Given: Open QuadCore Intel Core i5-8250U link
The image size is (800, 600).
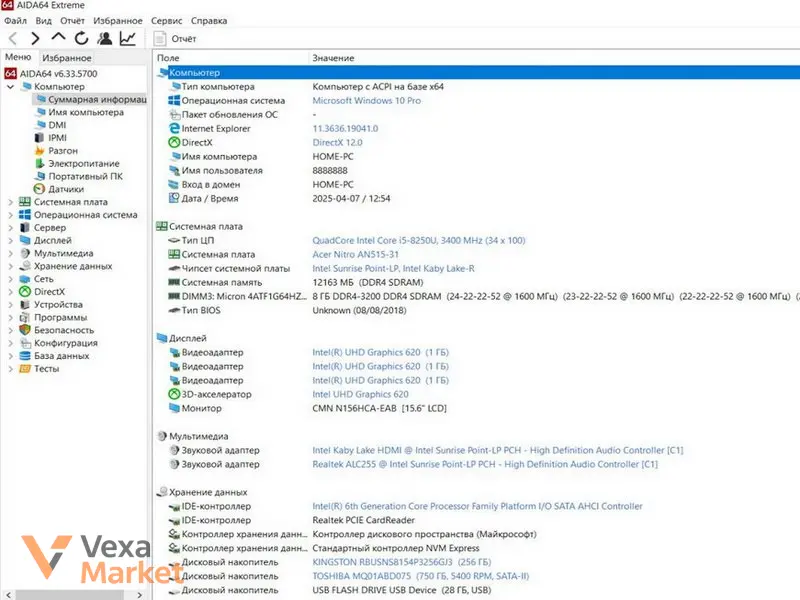Looking at the screenshot, I should (x=418, y=240).
